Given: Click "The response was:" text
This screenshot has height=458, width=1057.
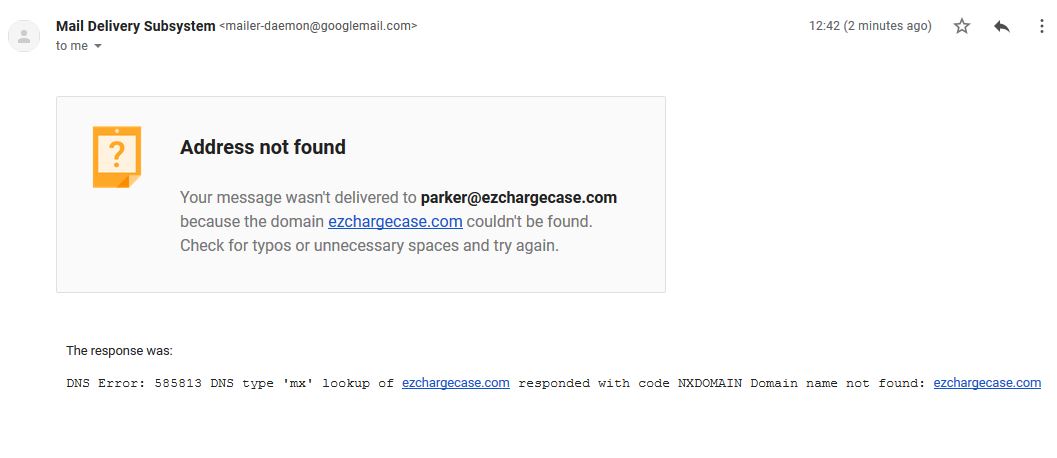Looking at the screenshot, I should [119, 351].
